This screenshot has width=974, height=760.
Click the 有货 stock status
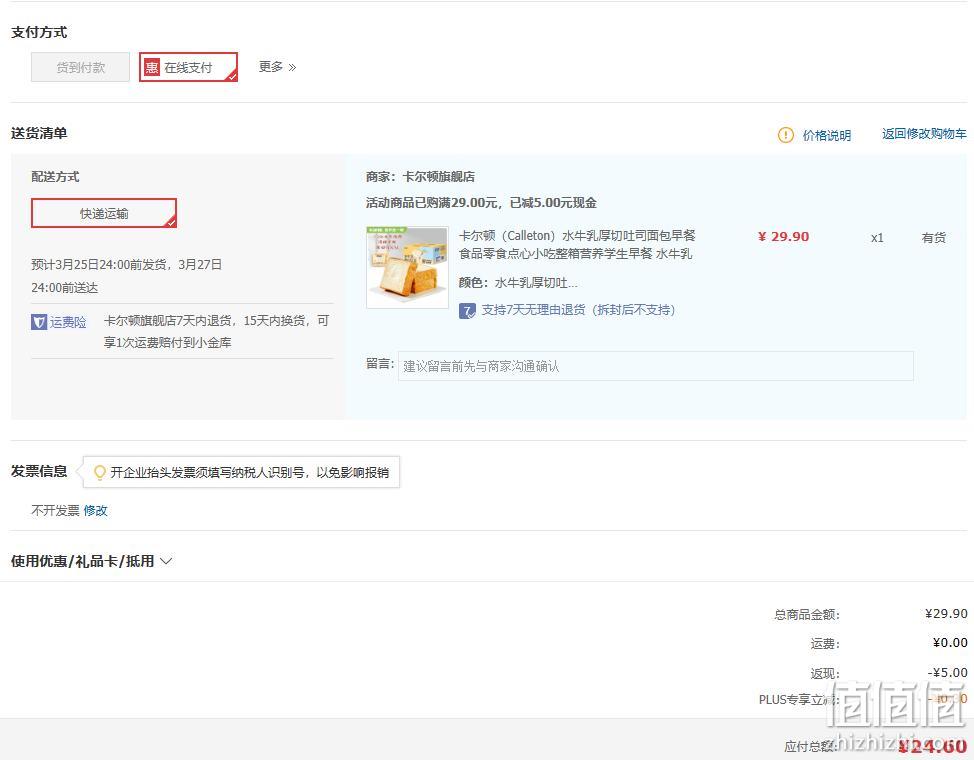pyautogui.click(x=934, y=237)
